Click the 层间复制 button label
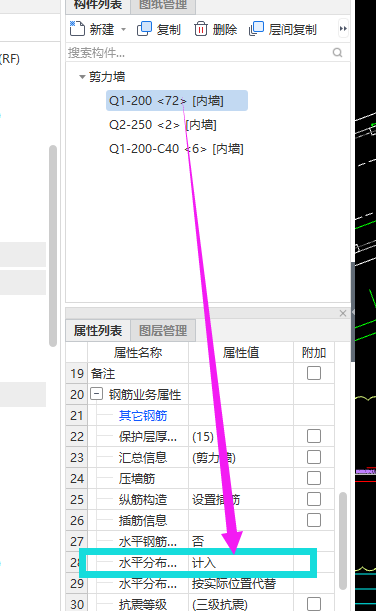Screen dimensions: 376x611 coord(292,29)
